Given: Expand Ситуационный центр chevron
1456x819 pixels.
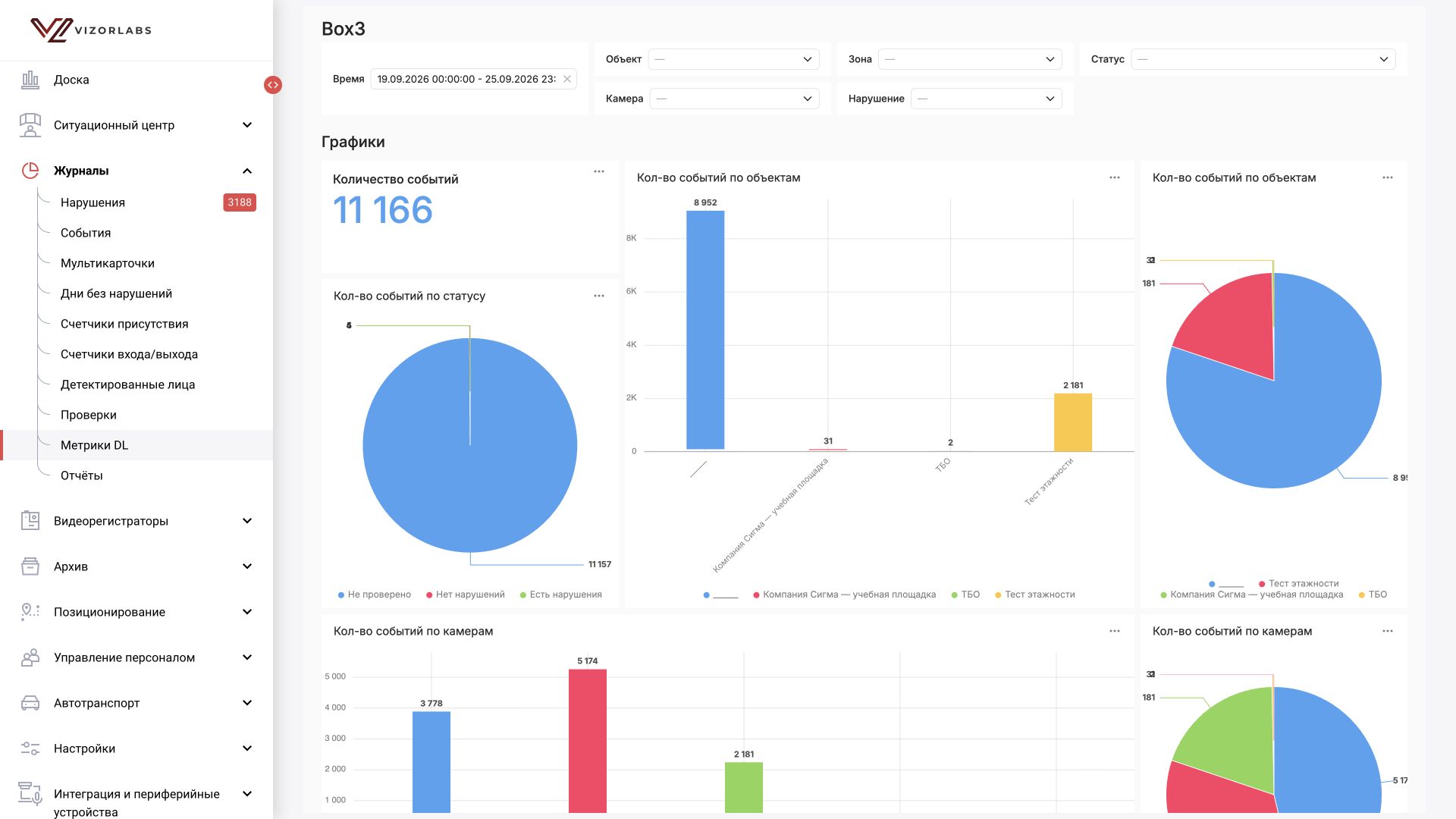Looking at the screenshot, I should coord(247,125).
